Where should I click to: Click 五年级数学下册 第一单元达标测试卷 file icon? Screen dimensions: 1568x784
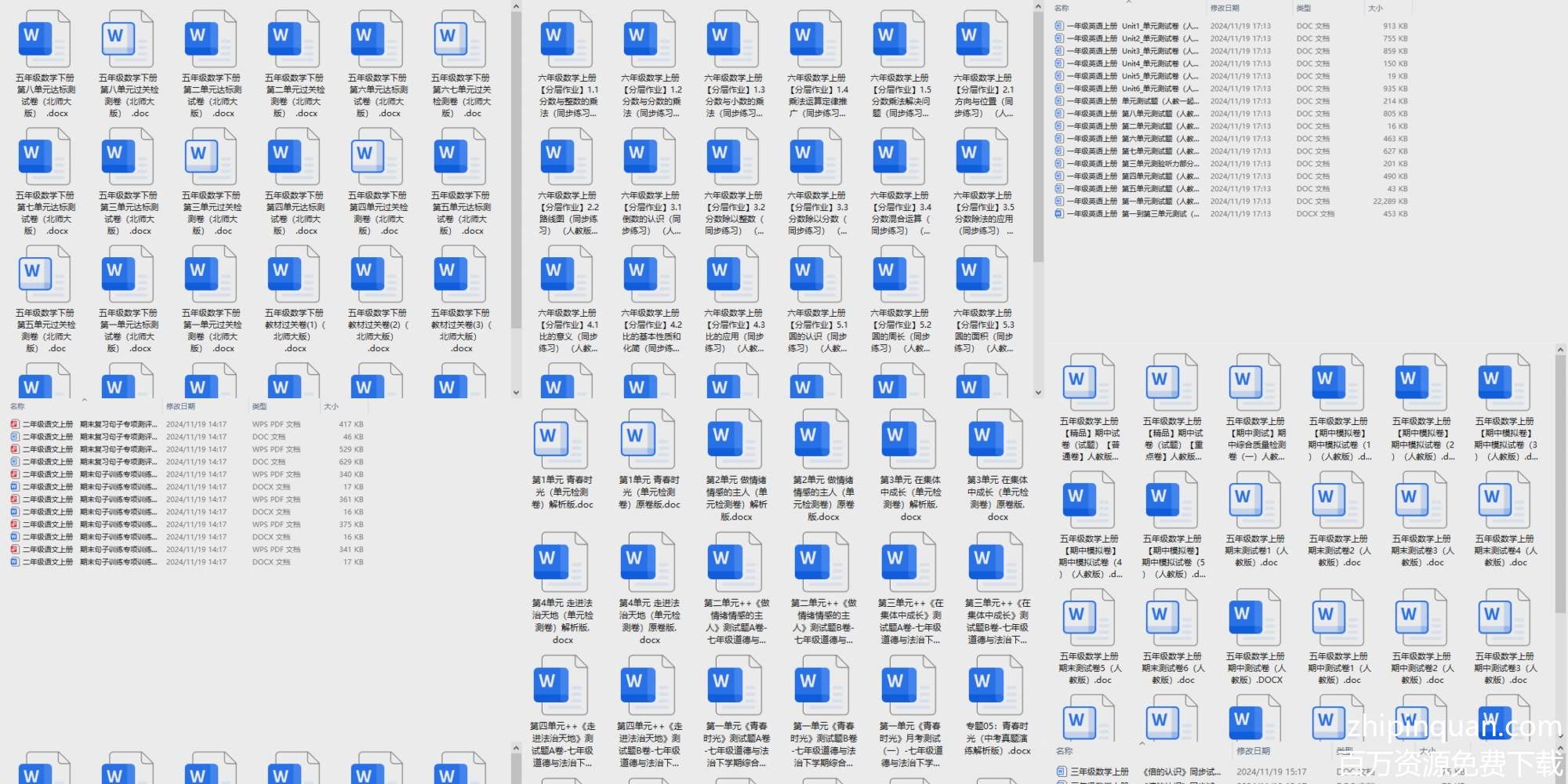[128, 274]
